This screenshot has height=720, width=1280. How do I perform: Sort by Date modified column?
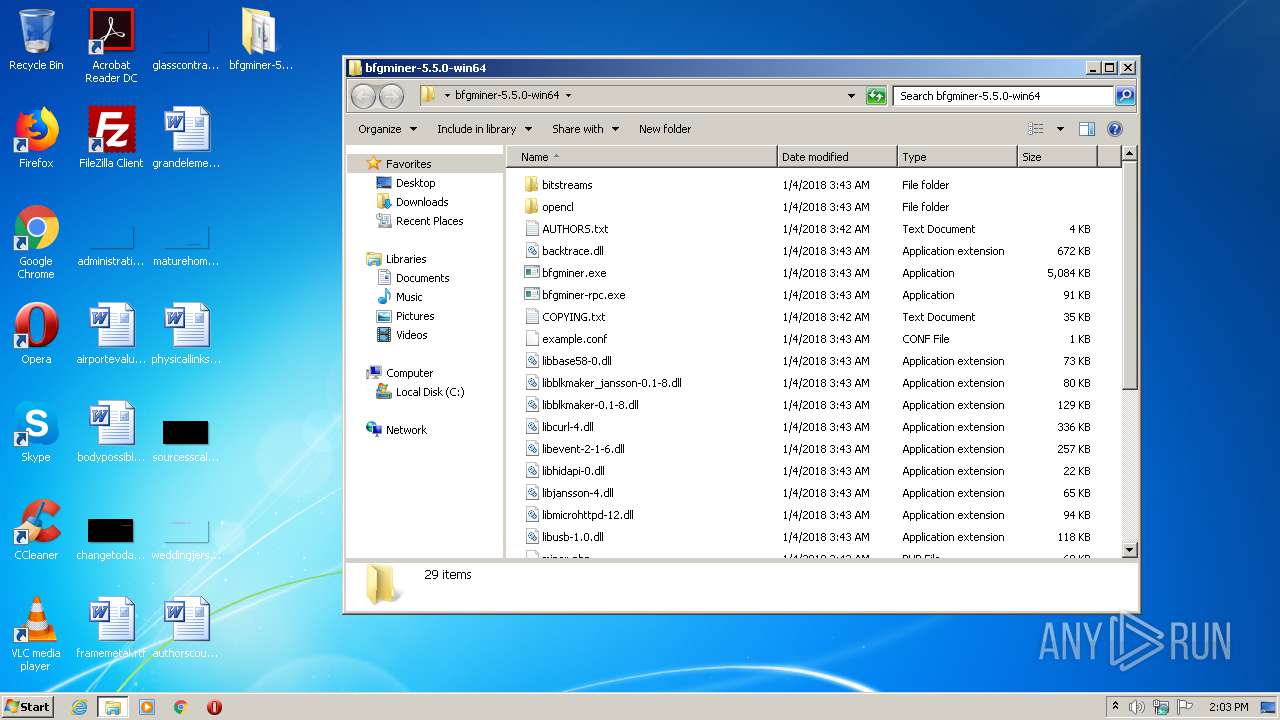(x=837, y=157)
